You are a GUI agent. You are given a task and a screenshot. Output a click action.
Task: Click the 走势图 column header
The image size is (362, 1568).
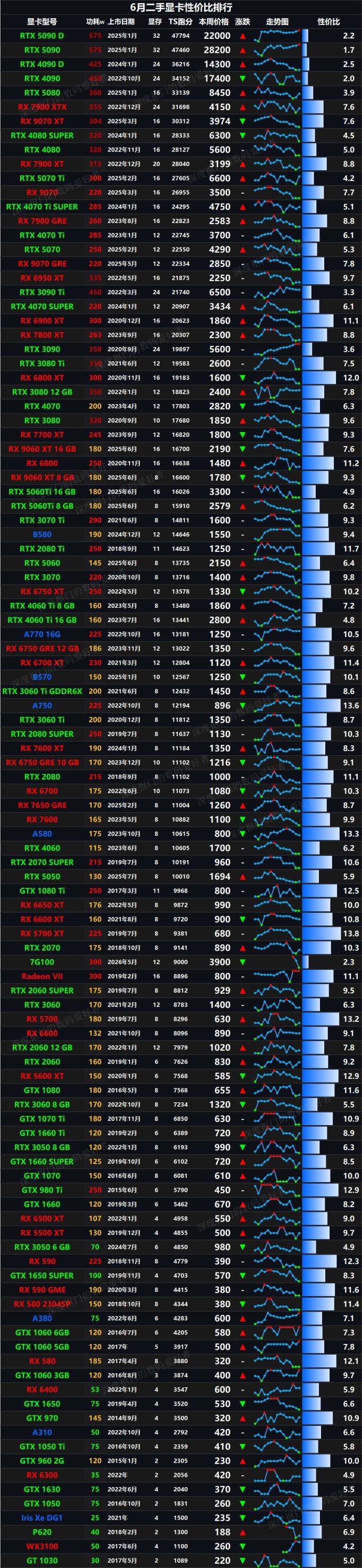[277, 22]
